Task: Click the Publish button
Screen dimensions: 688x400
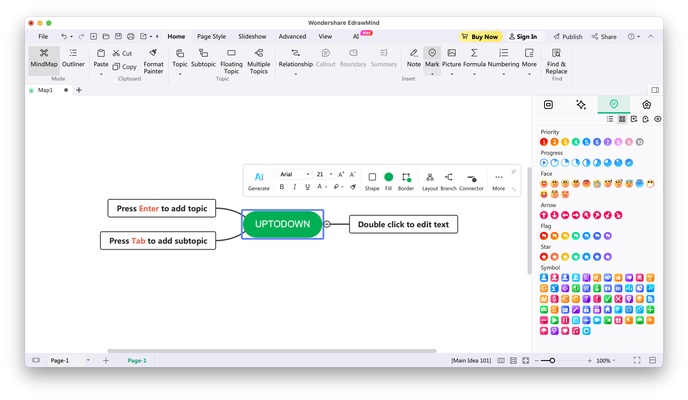Action: (568, 37)
